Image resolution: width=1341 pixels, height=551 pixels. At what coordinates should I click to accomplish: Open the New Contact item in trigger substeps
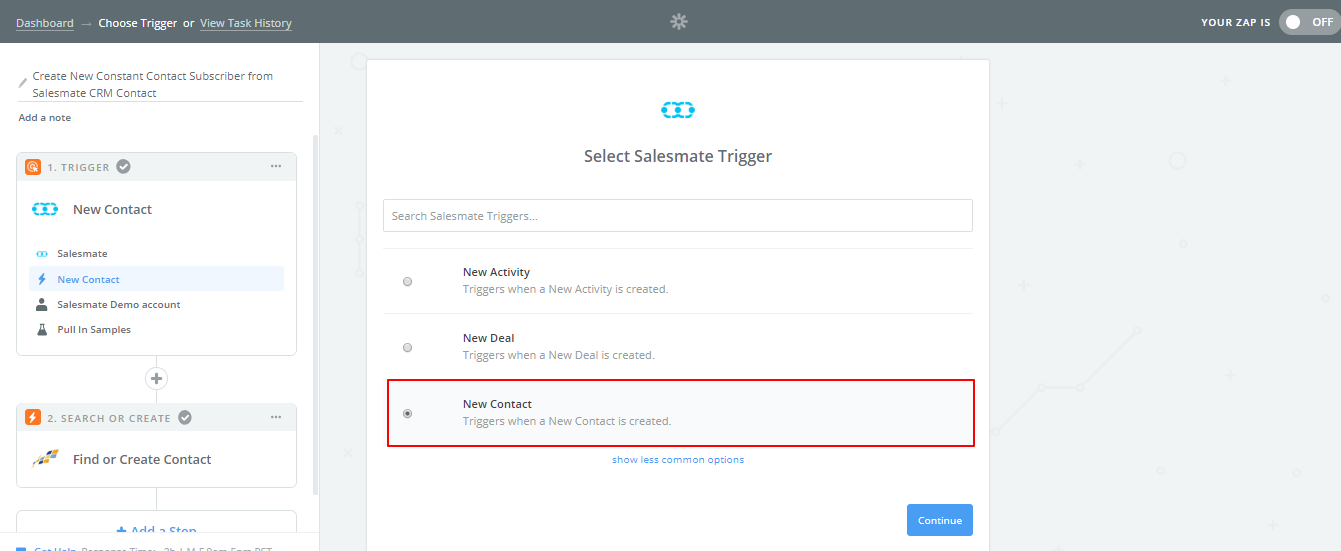[x=156, y=279]
